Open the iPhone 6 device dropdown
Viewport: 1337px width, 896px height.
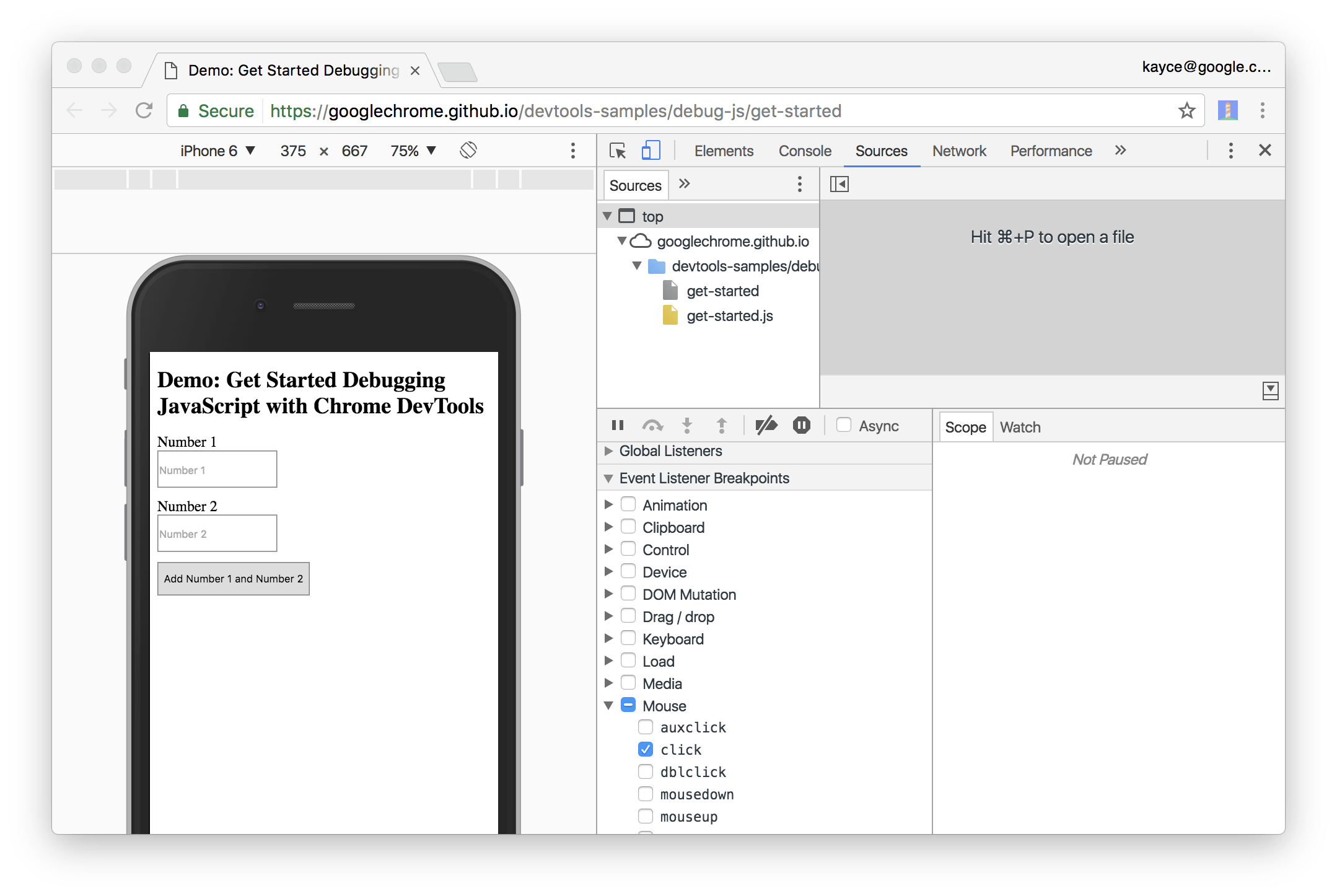pos(217,151)
